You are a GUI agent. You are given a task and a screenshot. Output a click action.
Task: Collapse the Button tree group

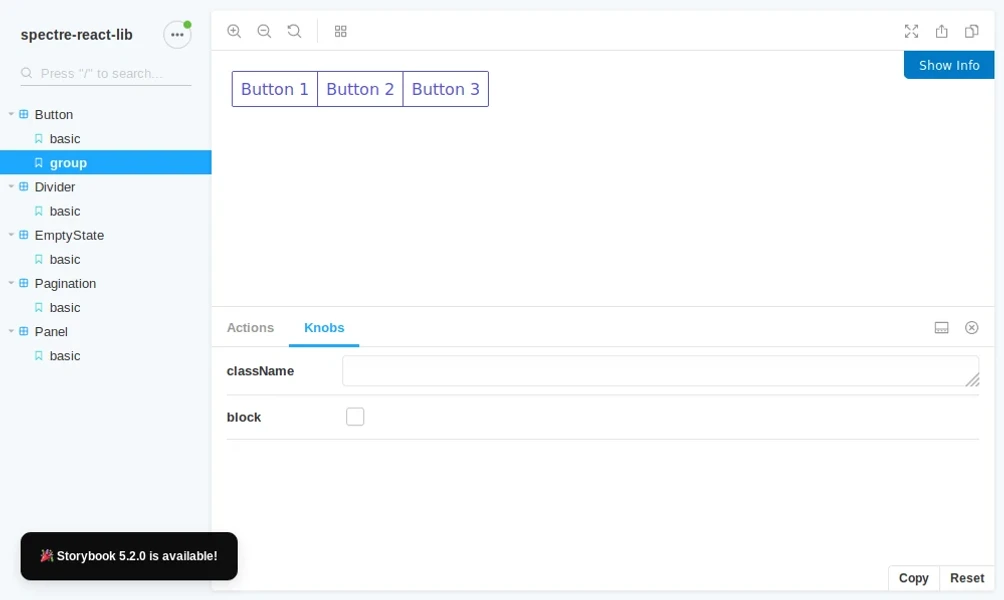click(x=11, y=115)
